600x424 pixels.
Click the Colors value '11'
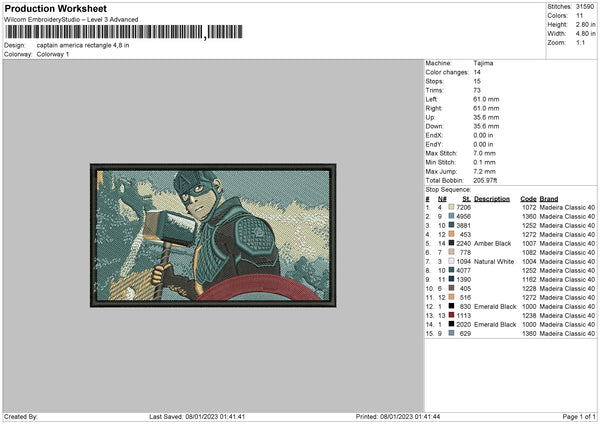[579, 16]
